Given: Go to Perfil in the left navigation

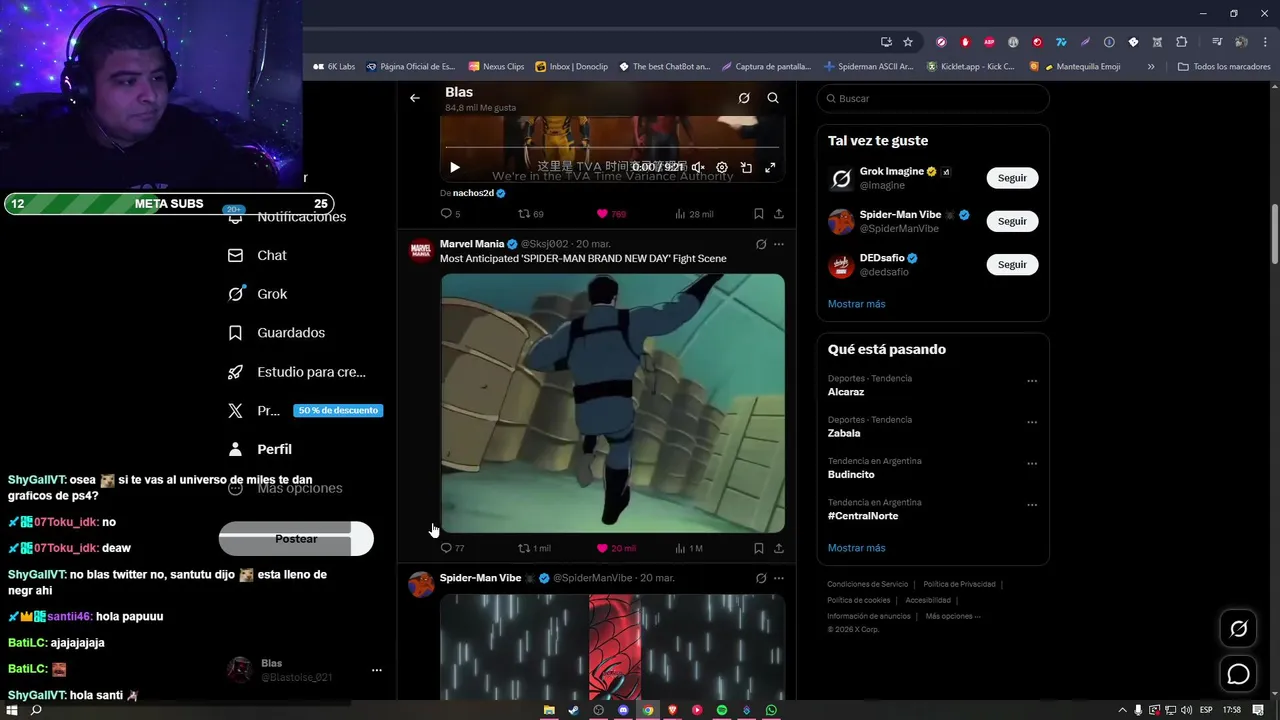Looking at the screenshot, I should coord(259,449).
